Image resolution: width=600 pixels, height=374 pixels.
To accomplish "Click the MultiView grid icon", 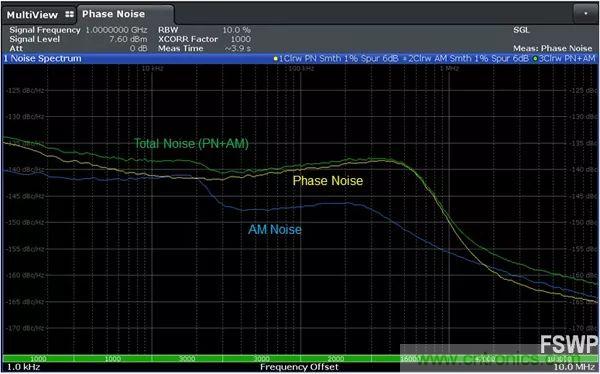I will [69, 15].
